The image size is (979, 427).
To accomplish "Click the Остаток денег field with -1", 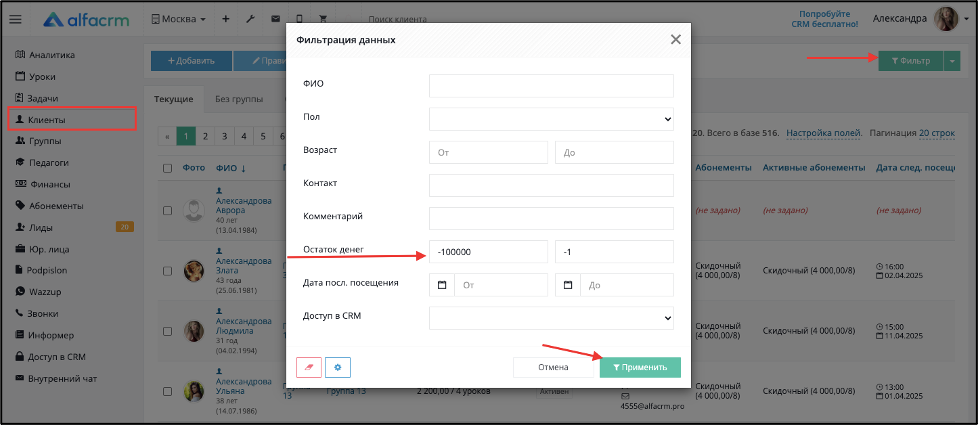I will pyautogui.click(x=614, y=252).
